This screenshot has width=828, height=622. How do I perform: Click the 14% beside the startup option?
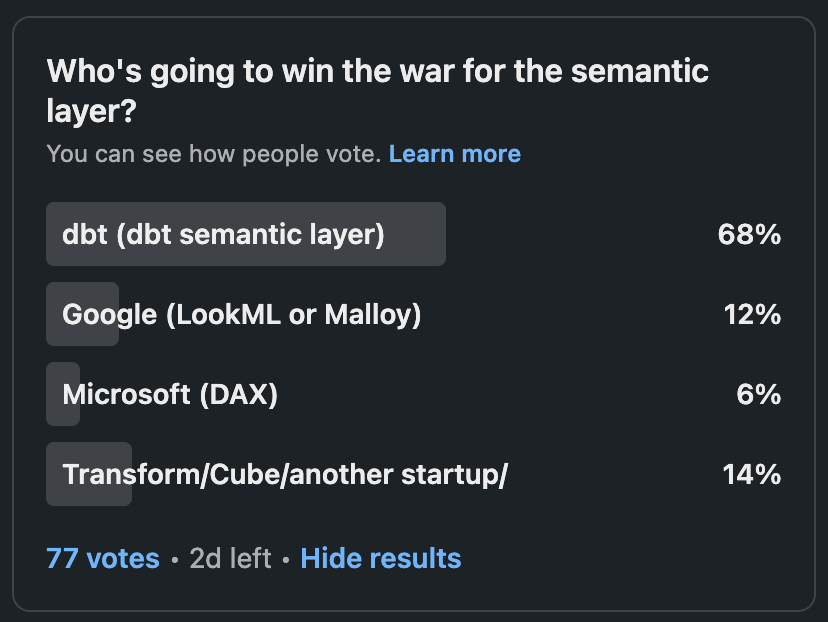(751, 474)
